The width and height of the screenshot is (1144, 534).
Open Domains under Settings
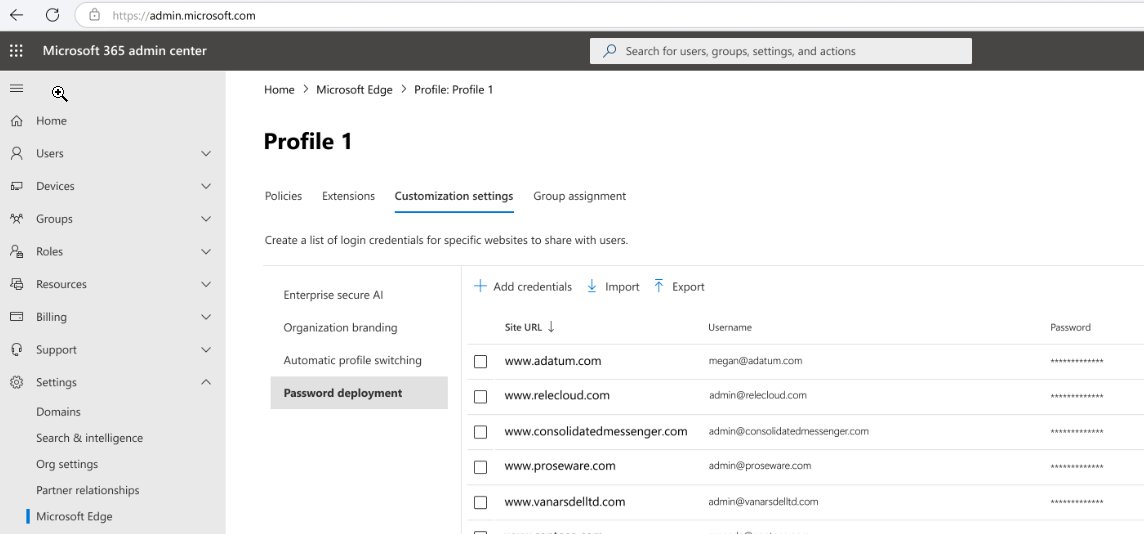(x=58, y=411)
